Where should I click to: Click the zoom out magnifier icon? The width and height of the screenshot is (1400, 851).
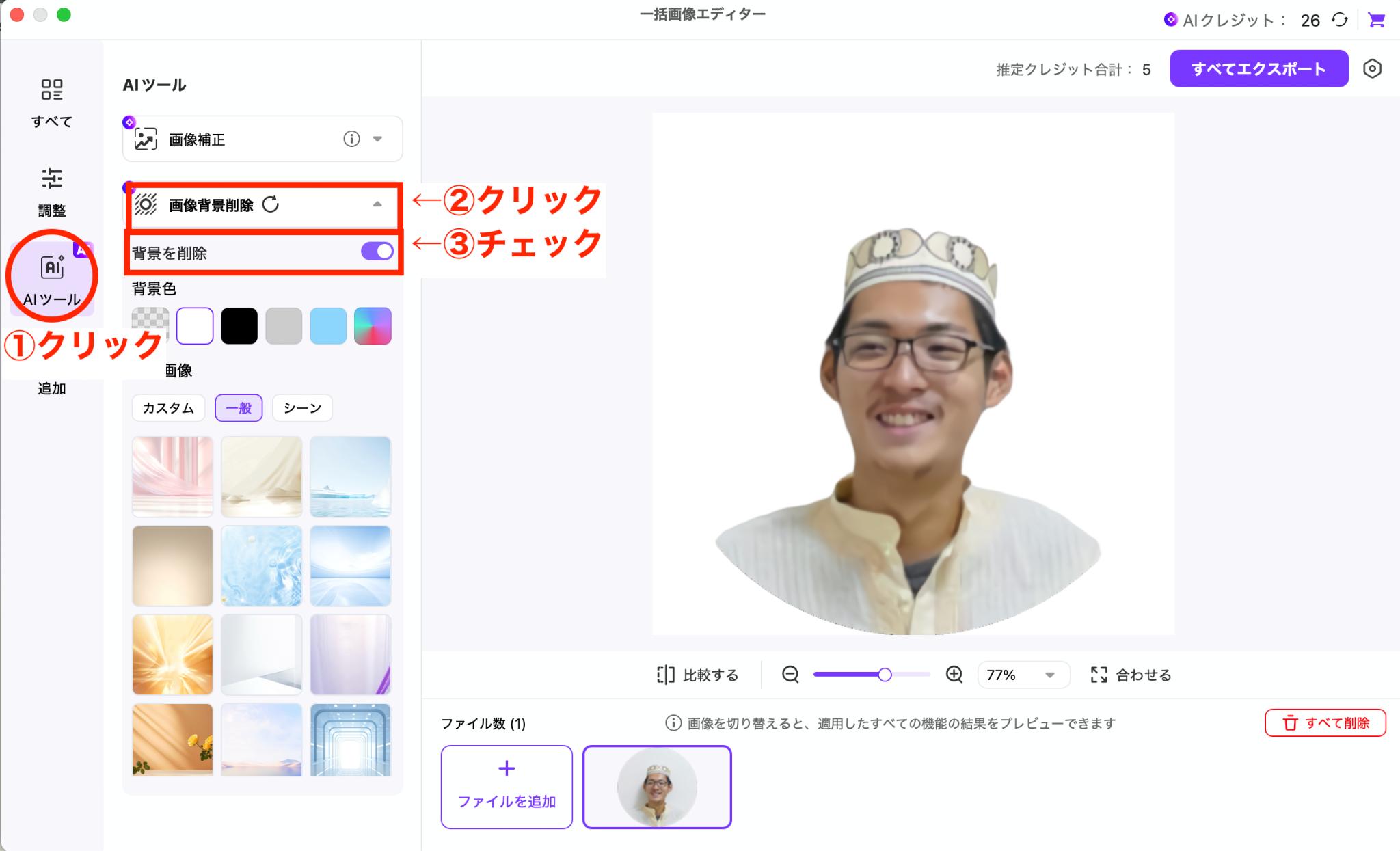click(x=790, y=675)
